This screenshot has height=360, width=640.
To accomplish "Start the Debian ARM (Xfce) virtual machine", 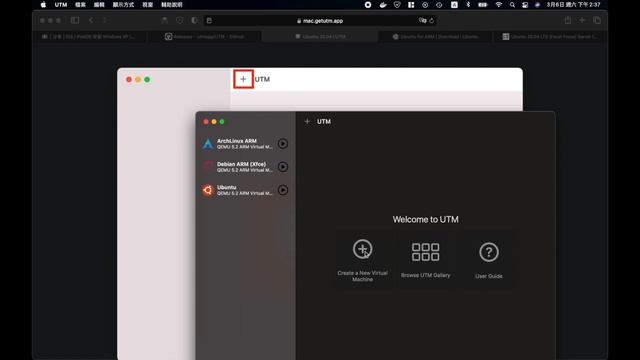I will coord(282,167).
